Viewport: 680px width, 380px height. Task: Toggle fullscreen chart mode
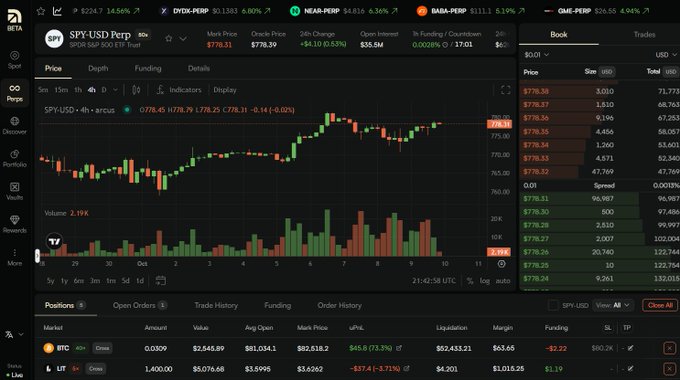click(x=505, y=90)
